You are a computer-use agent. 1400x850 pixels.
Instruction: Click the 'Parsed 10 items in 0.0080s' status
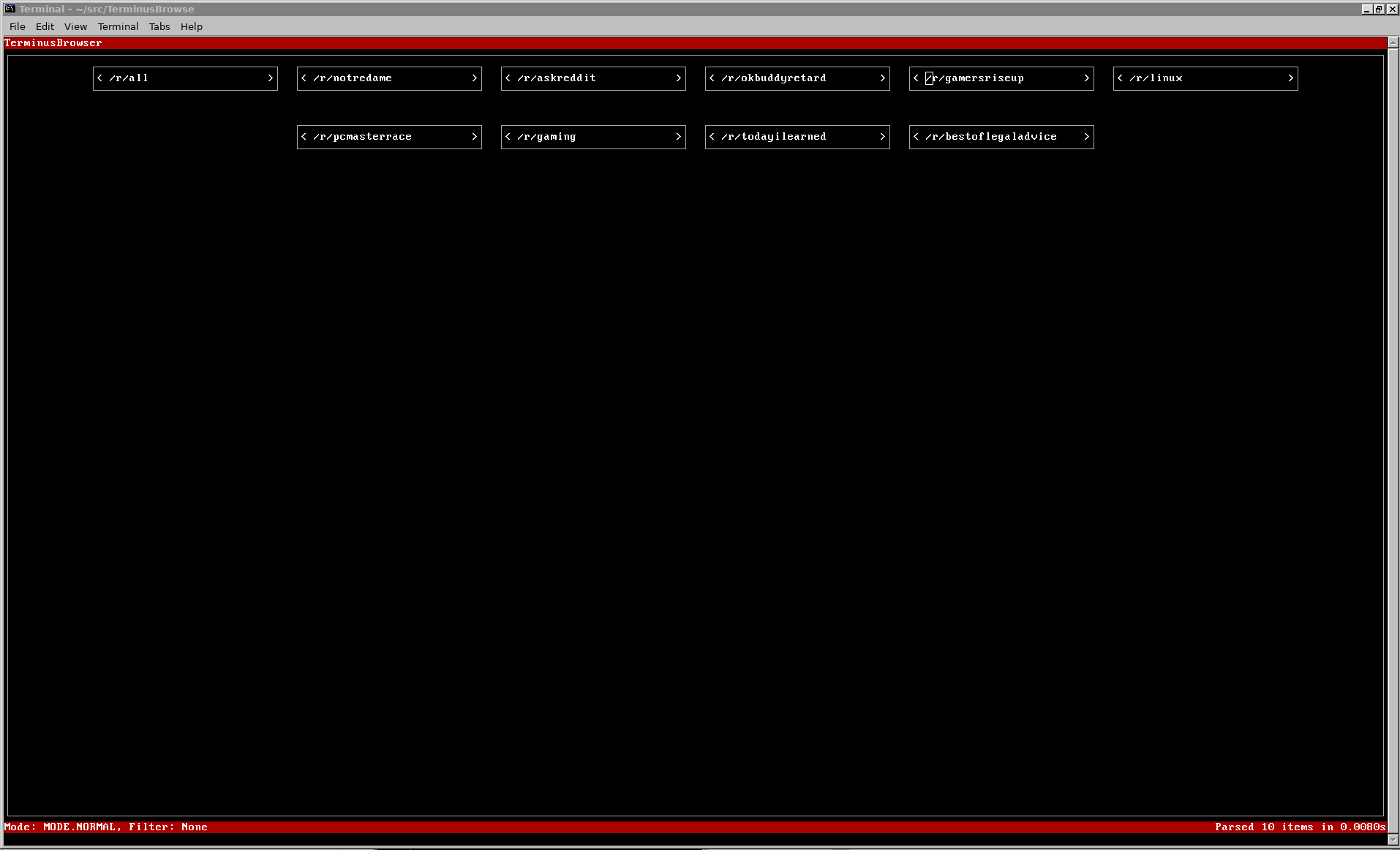[x=1301, y=827]
